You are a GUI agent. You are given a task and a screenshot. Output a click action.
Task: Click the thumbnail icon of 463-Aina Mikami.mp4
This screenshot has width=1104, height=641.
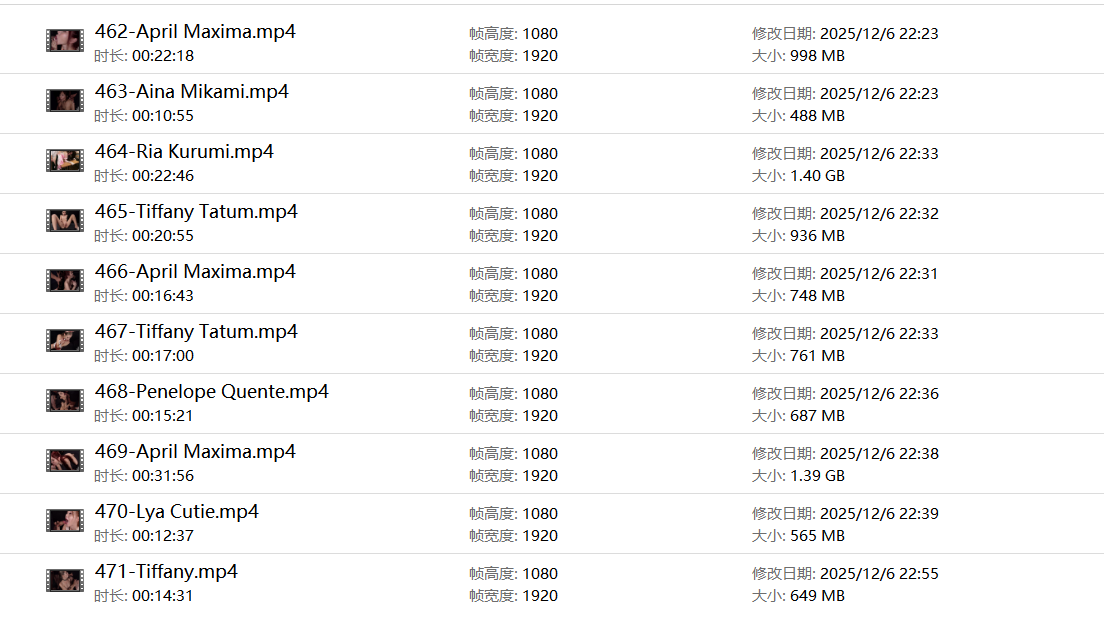[x=64, y=101]
